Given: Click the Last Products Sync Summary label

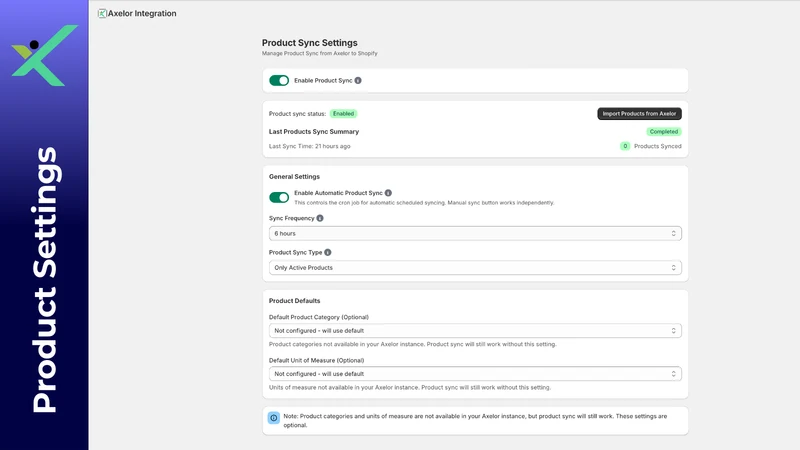Looking at the screenshot, I should (314, 131).
